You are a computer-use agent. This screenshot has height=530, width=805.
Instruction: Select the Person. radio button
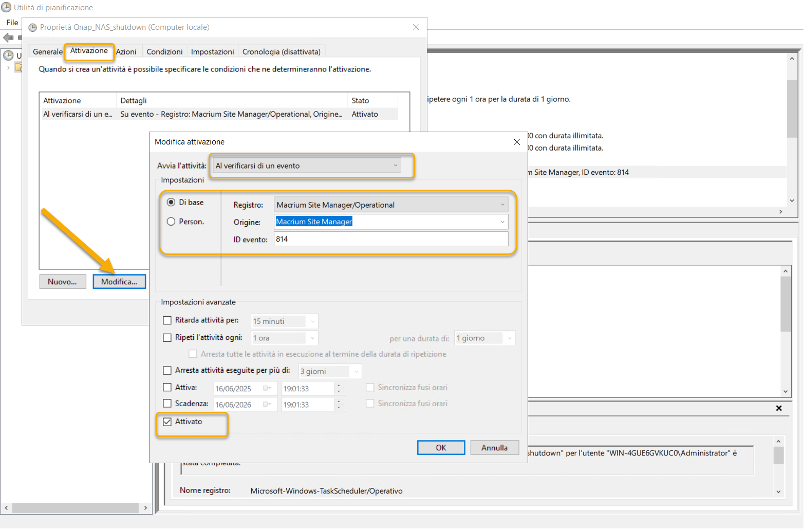[171, 222]
